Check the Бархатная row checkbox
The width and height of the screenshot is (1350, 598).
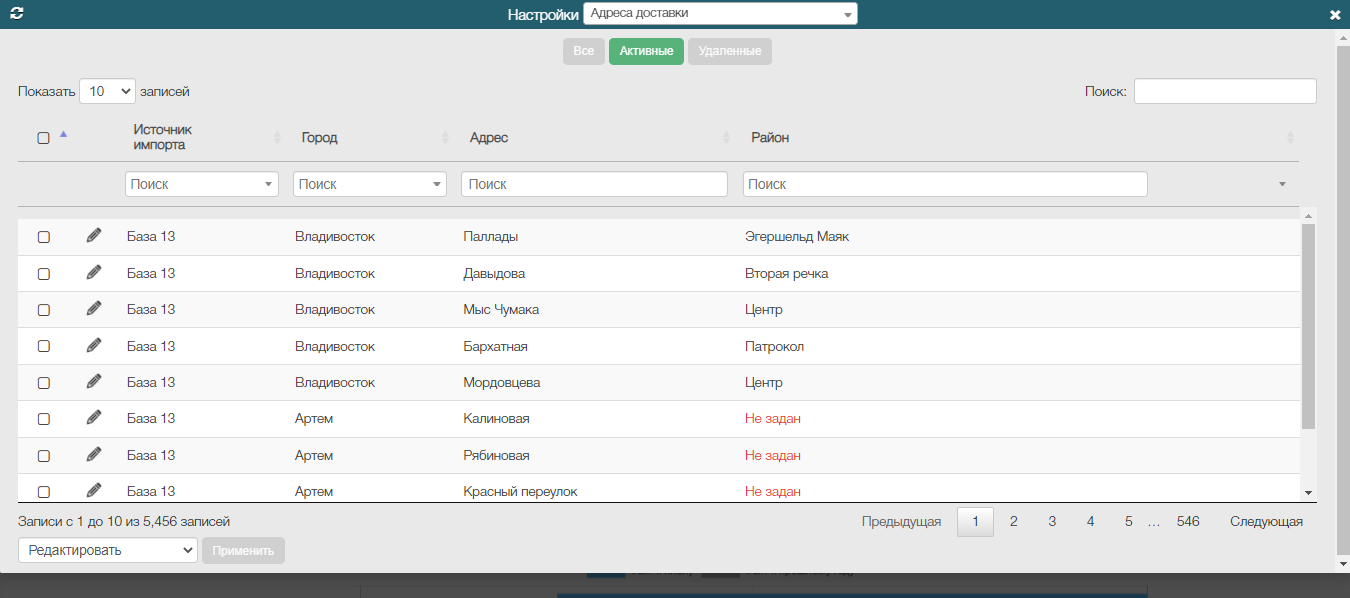click(x=43, y=346)
